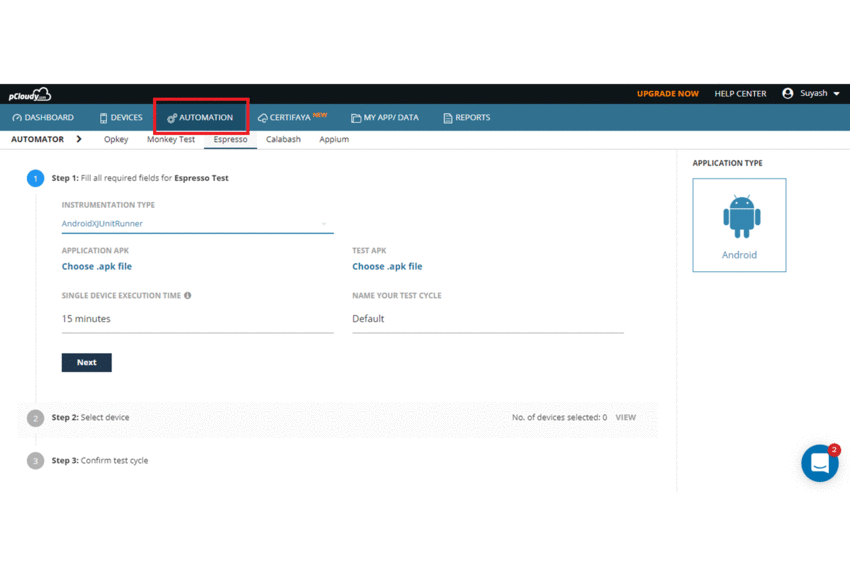Viewport: 850px width, 576px height.
Task: Click the user avatar icon
Action: pyautogui.click(x=788, y=93)
